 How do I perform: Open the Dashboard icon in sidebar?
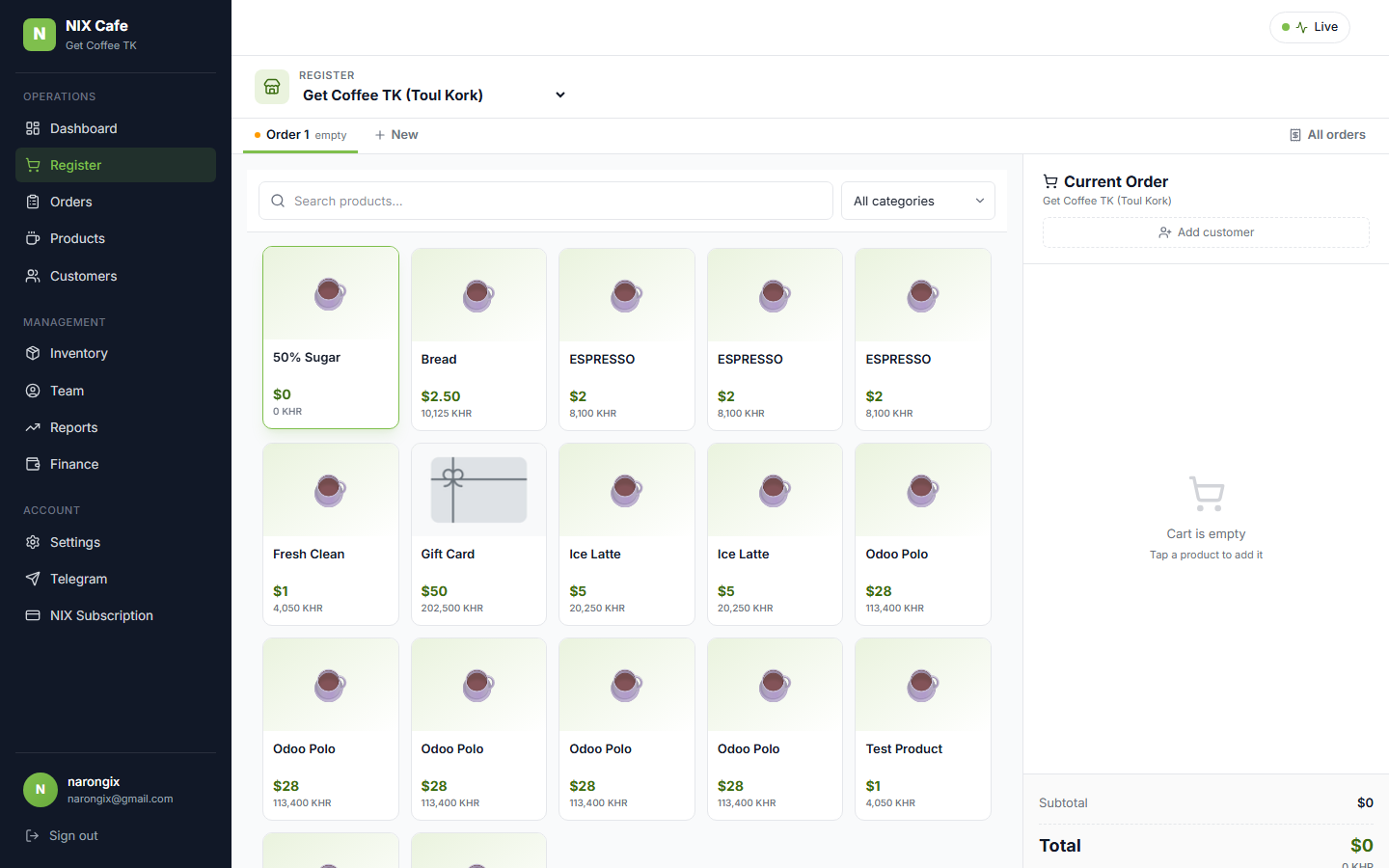[x=33, y=128]
